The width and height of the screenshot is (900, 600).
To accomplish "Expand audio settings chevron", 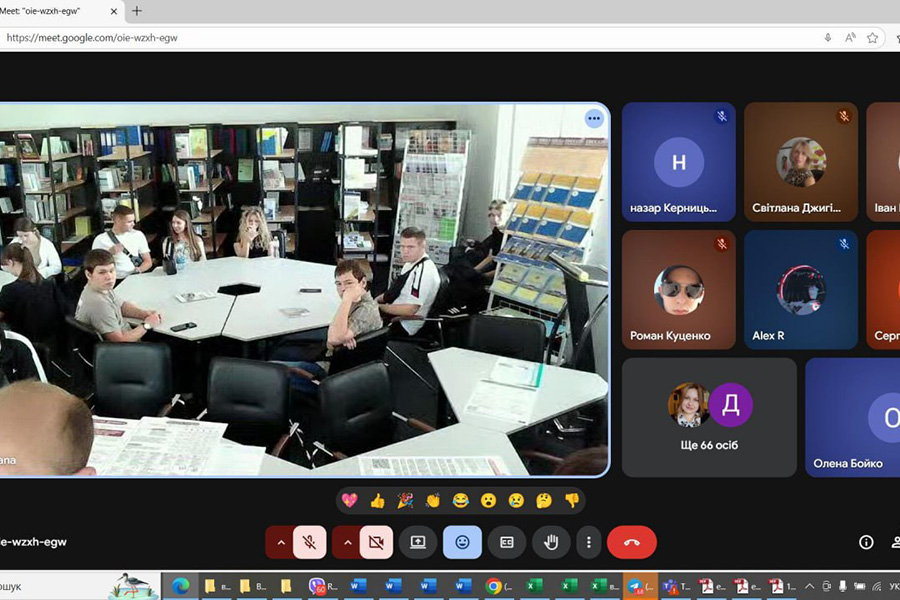I will click(x=281, y=542).
